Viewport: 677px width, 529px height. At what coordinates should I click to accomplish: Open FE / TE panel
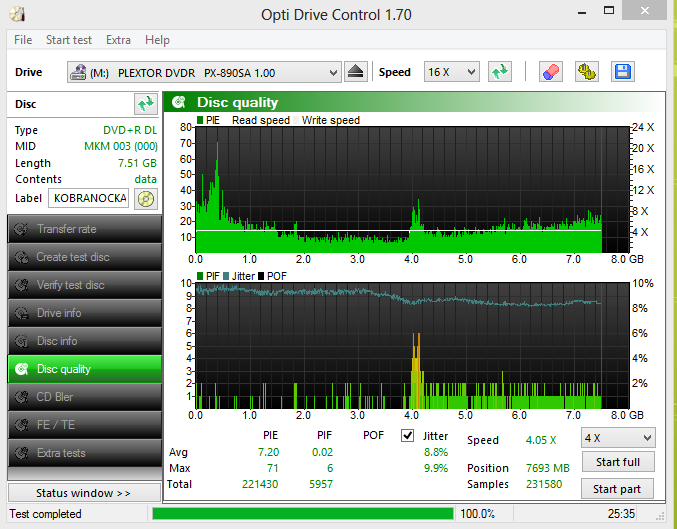pyautogui.click(x=85, y=425)
